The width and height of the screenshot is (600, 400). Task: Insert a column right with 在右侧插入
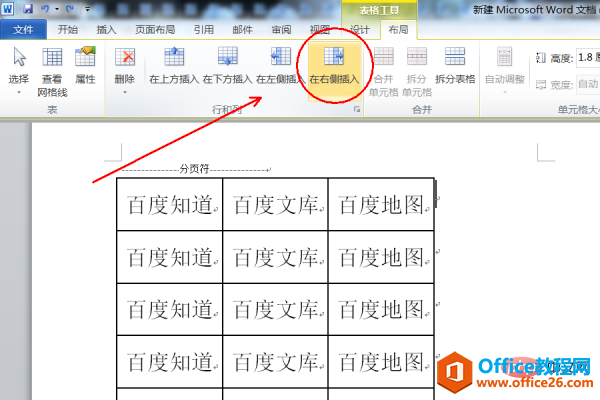tap(334, 69)
